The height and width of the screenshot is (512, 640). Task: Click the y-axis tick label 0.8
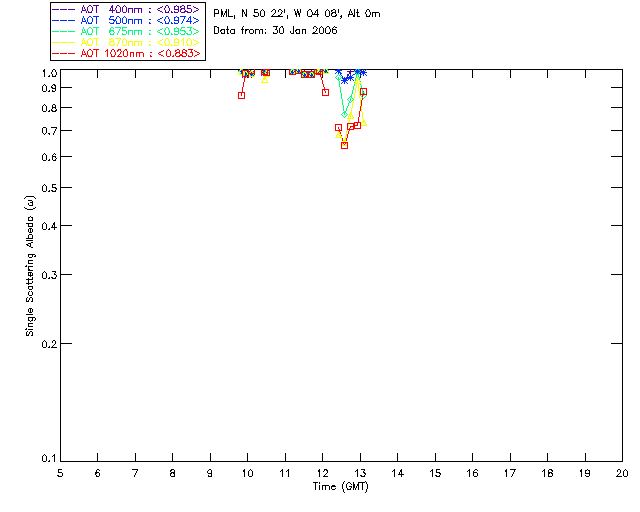(x=49, y=109)
